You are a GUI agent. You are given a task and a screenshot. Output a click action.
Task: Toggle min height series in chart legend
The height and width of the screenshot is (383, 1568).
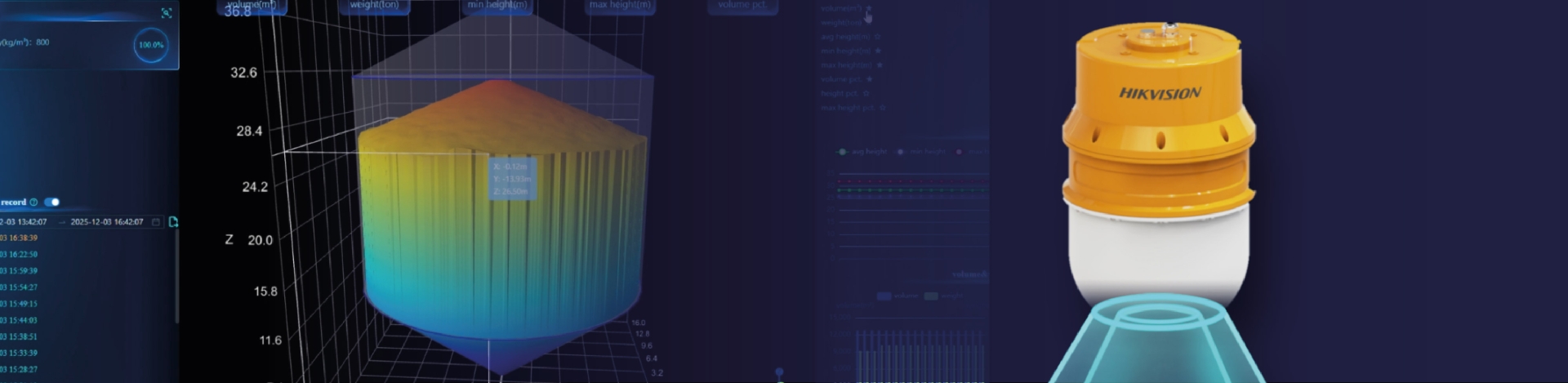pos(920,152)
